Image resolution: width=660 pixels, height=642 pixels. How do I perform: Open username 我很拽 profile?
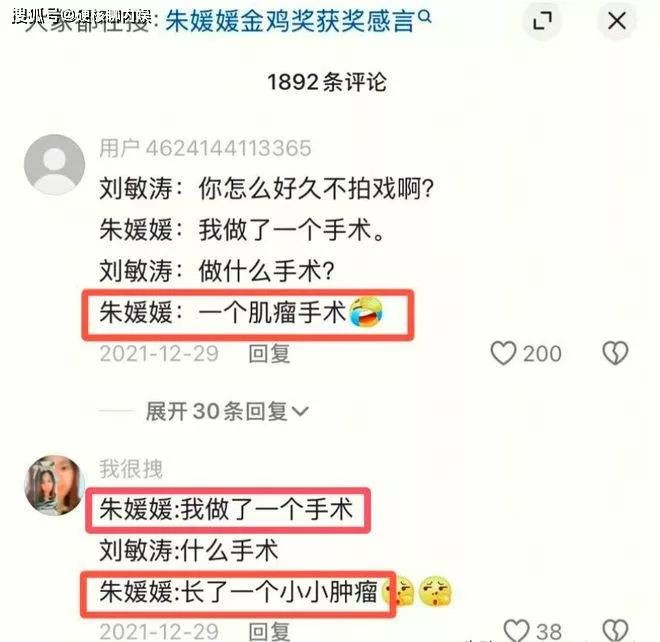pyautogui.click(x=131, y=469)
